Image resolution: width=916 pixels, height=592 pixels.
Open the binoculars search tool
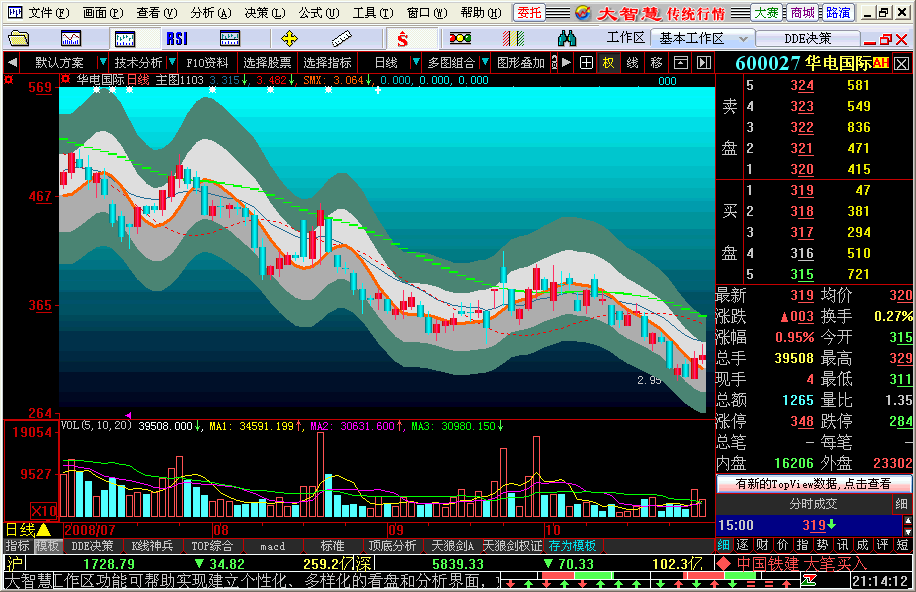pos(567,39)
